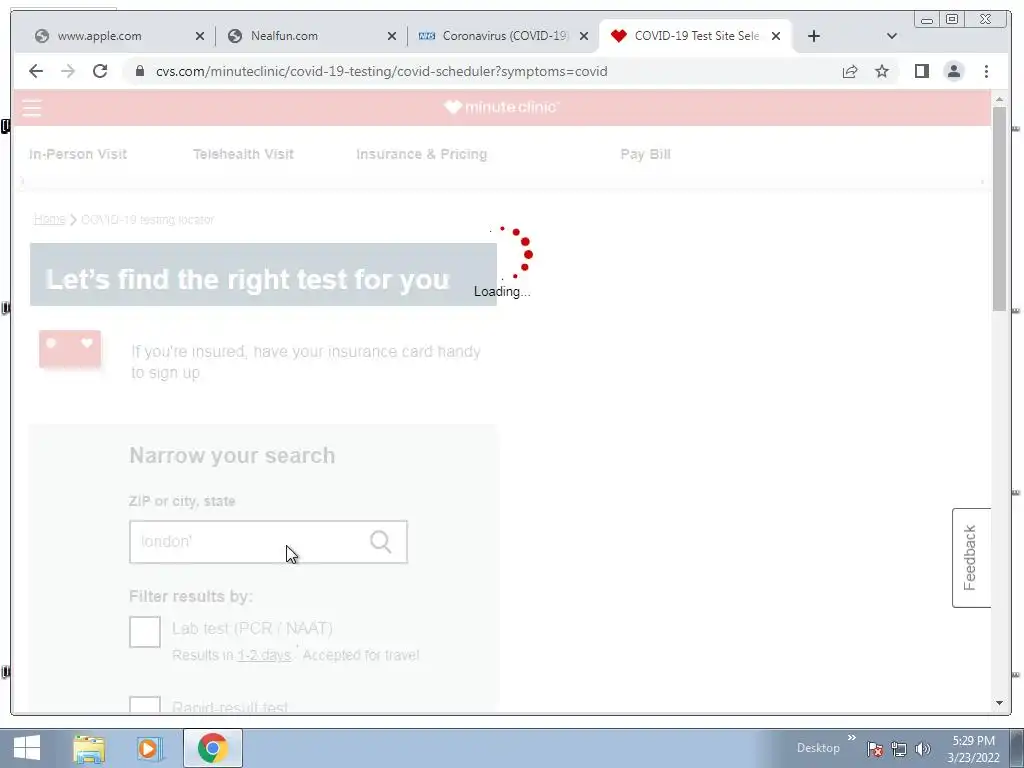
Task: Click the network tray icon
Action: (x=899, y=749)
